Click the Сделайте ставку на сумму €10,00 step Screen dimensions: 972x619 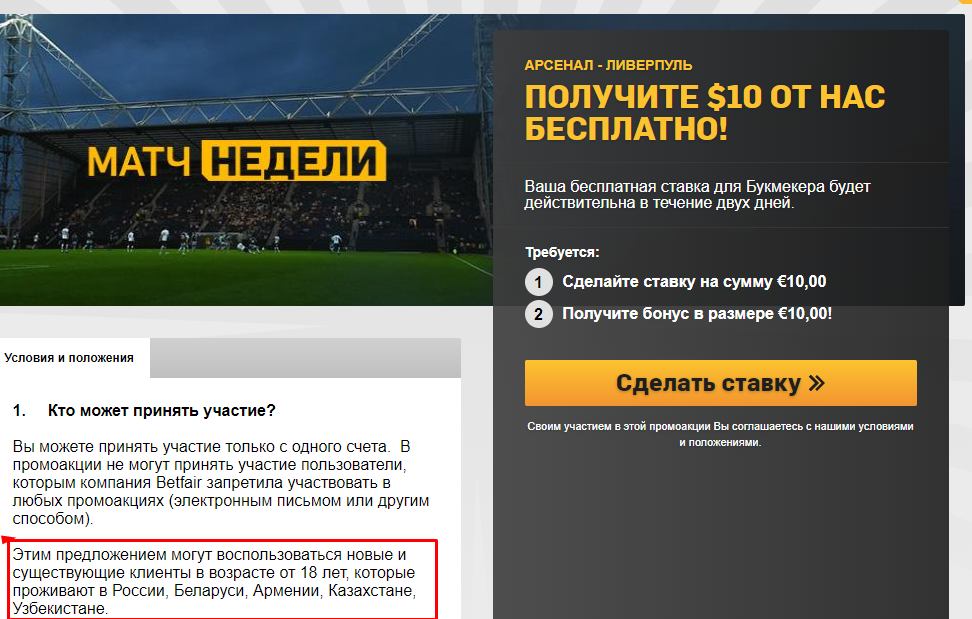(x=694, y=281)
